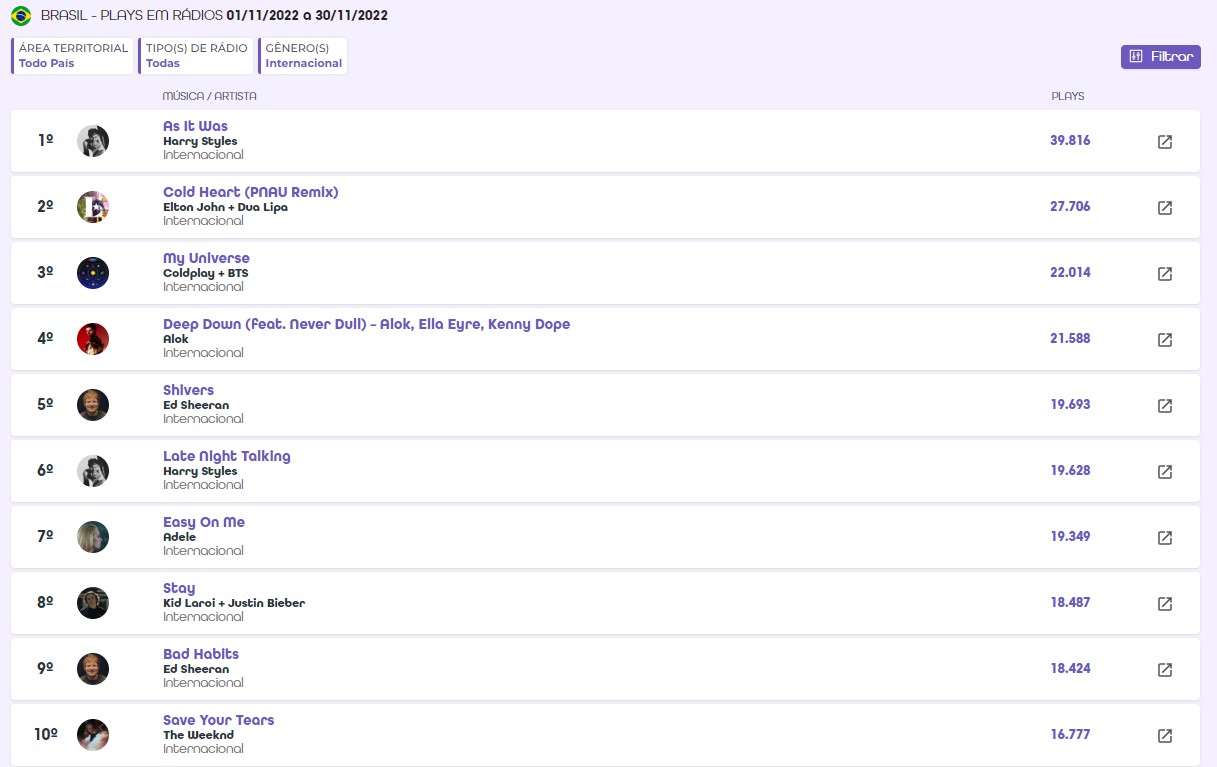Click artist name Coldplay + BTS

tap(206, 273)
